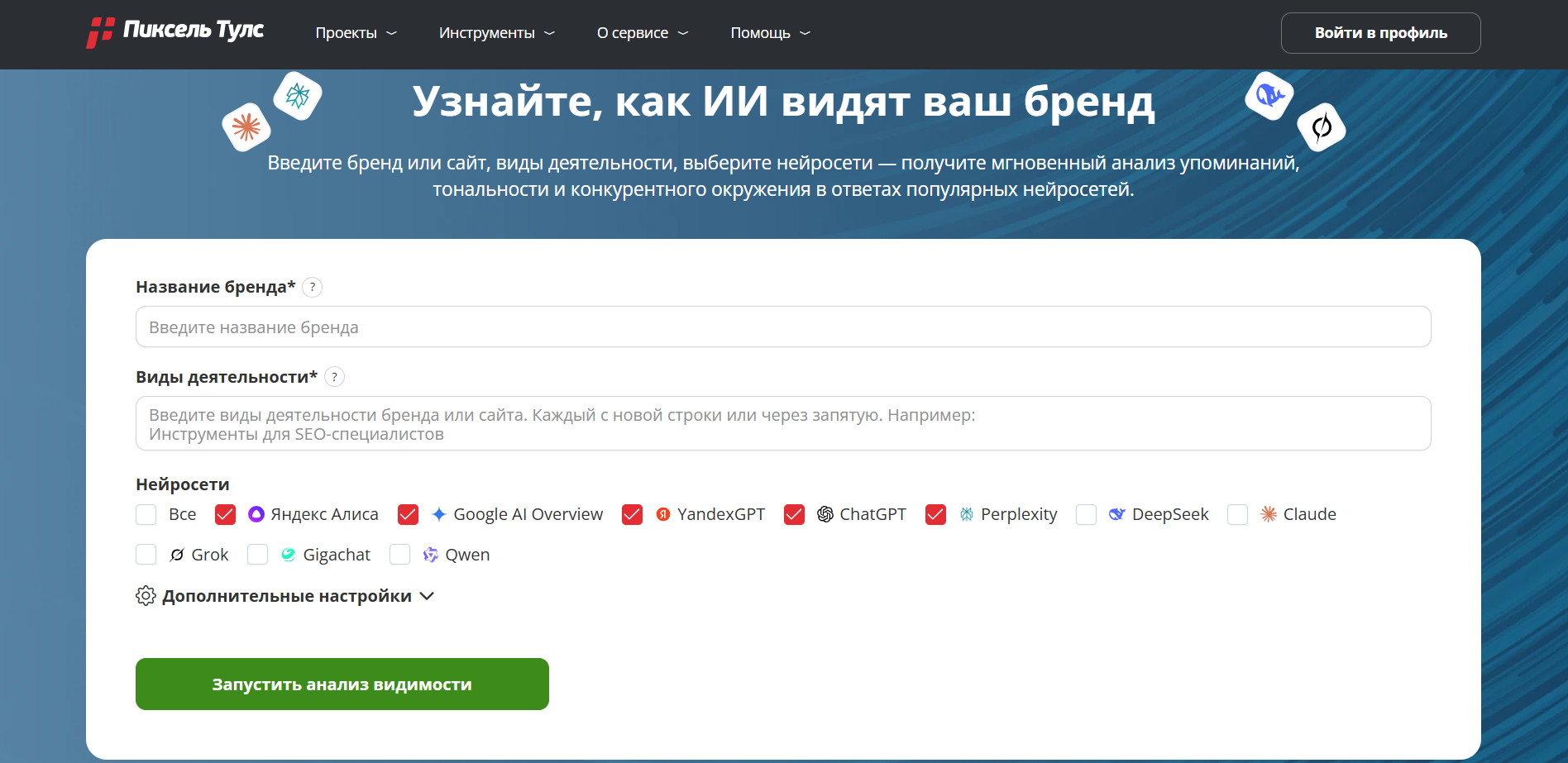Screen dimensions: 1568x763
Task: Open the Проекты dropdown menu
Action: [356, 33]
